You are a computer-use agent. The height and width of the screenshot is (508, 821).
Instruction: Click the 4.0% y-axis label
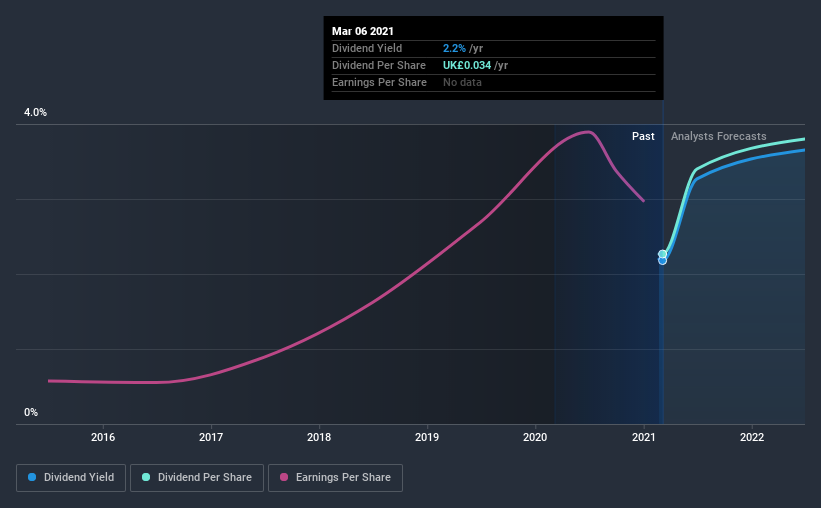pyautogui.click(x=35, y=113)
